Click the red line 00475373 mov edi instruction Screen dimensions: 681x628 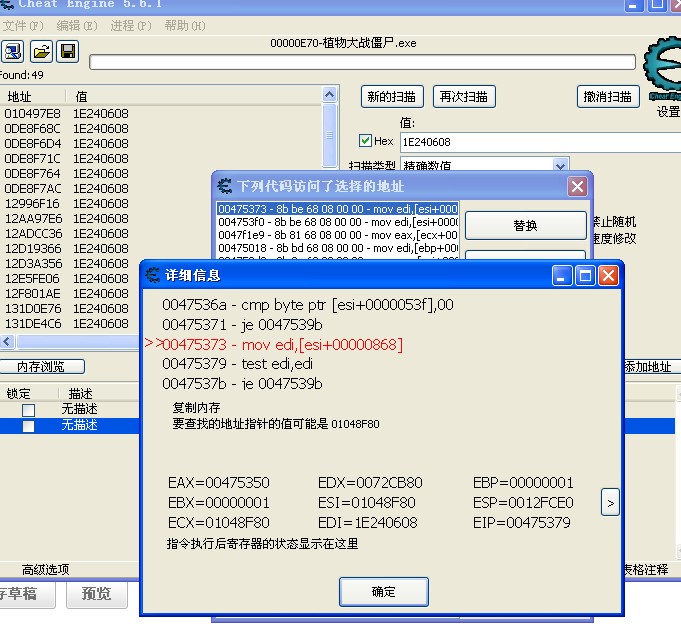point(282,344)
